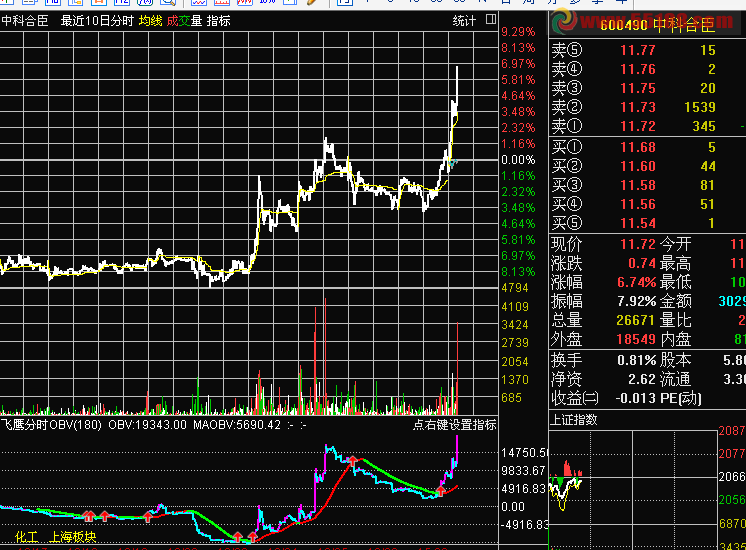
Task: Click the PE(动) label
Action: point(681,398)
